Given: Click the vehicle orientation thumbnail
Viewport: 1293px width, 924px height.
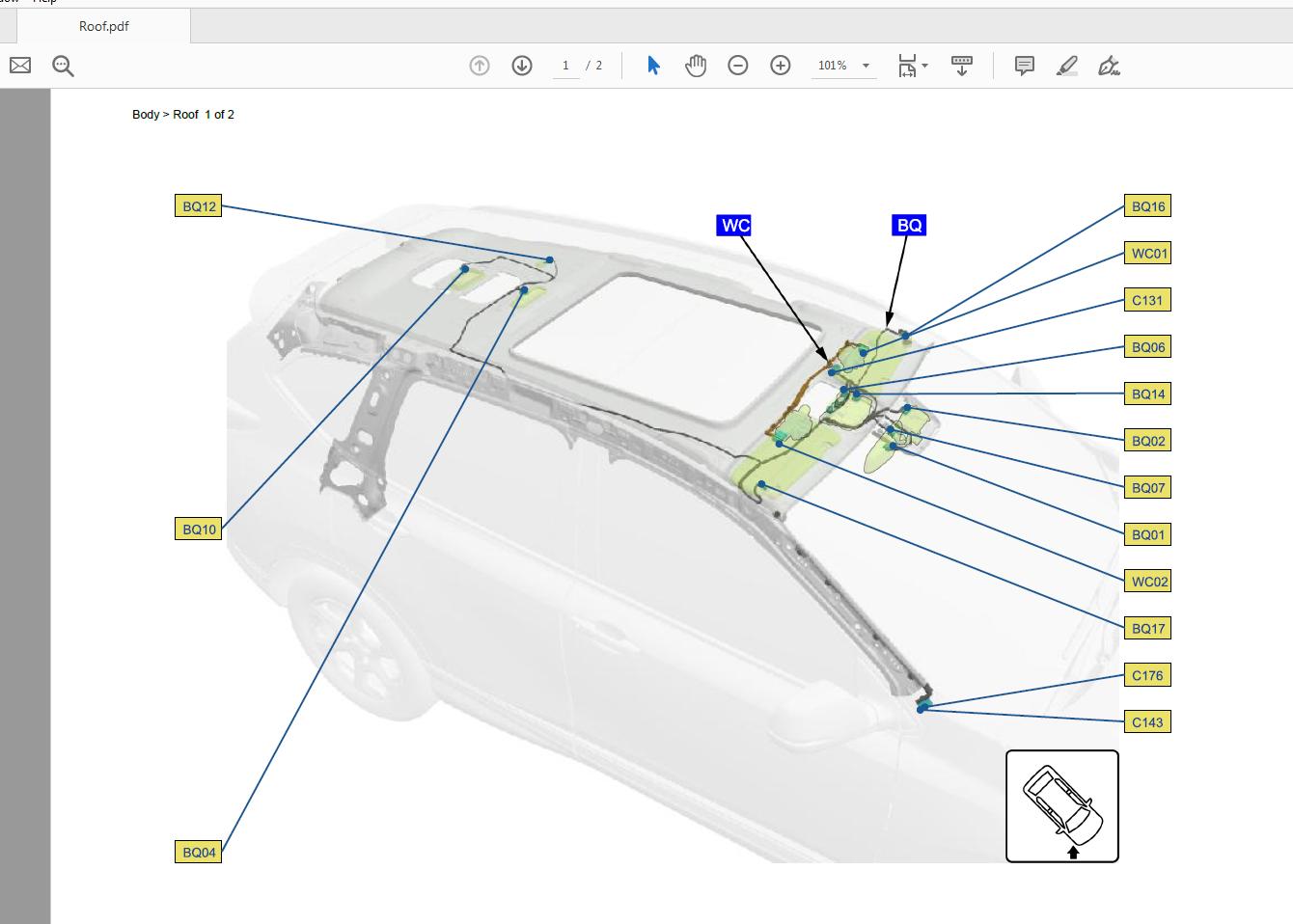Looking at the screenshot, I should 1062,806.
